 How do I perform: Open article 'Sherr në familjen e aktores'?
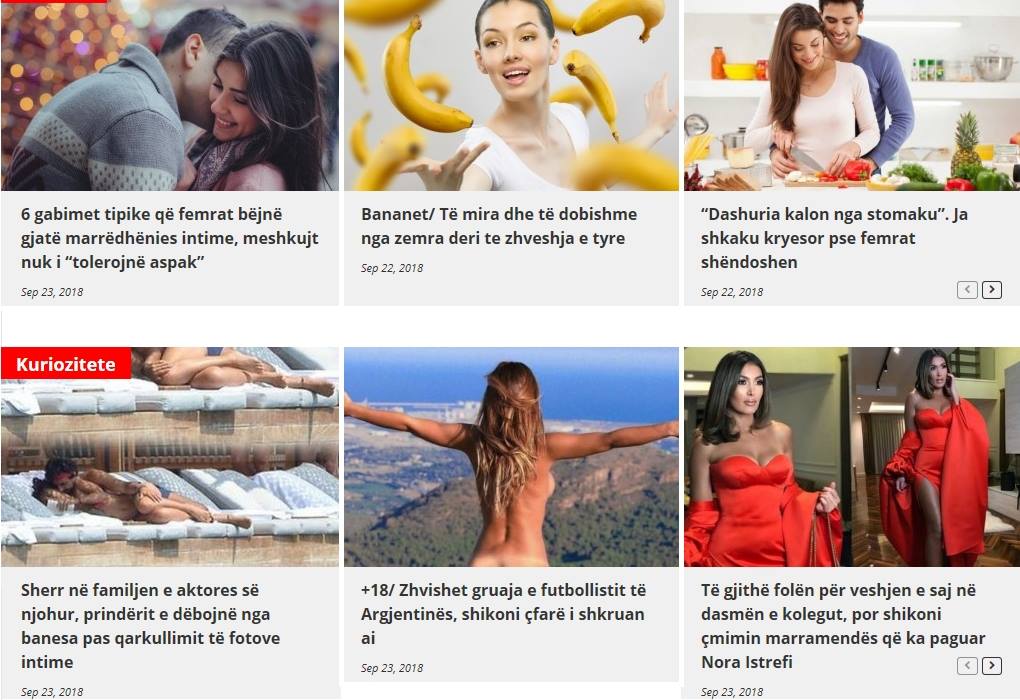[150, 626]
